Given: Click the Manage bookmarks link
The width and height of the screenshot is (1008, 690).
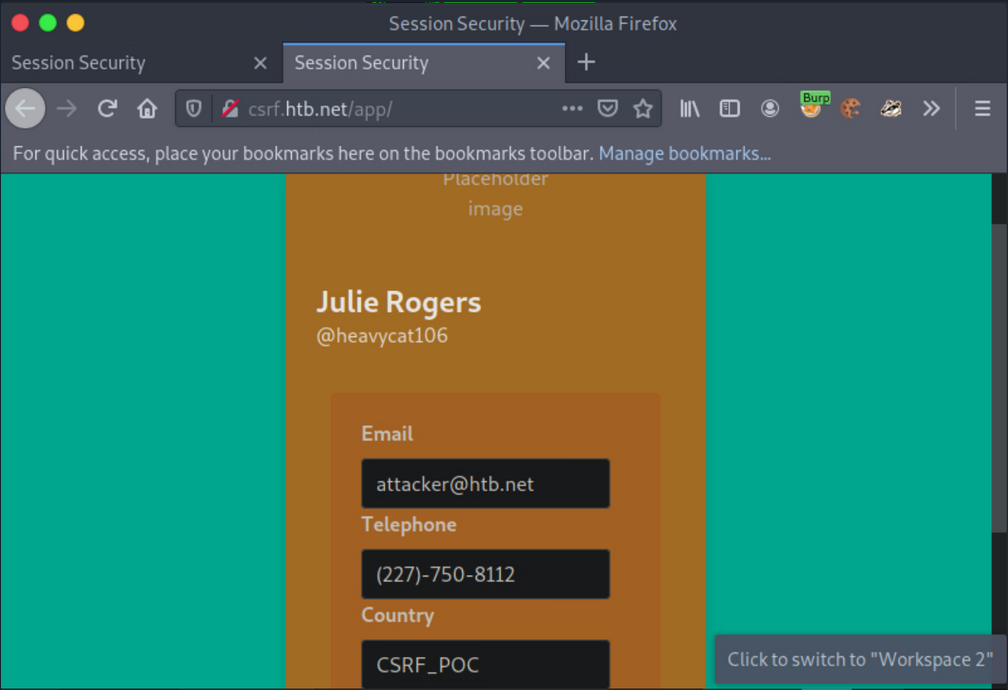Looking at the screenshot, I should pyautogui.click(x=684, y=154).
